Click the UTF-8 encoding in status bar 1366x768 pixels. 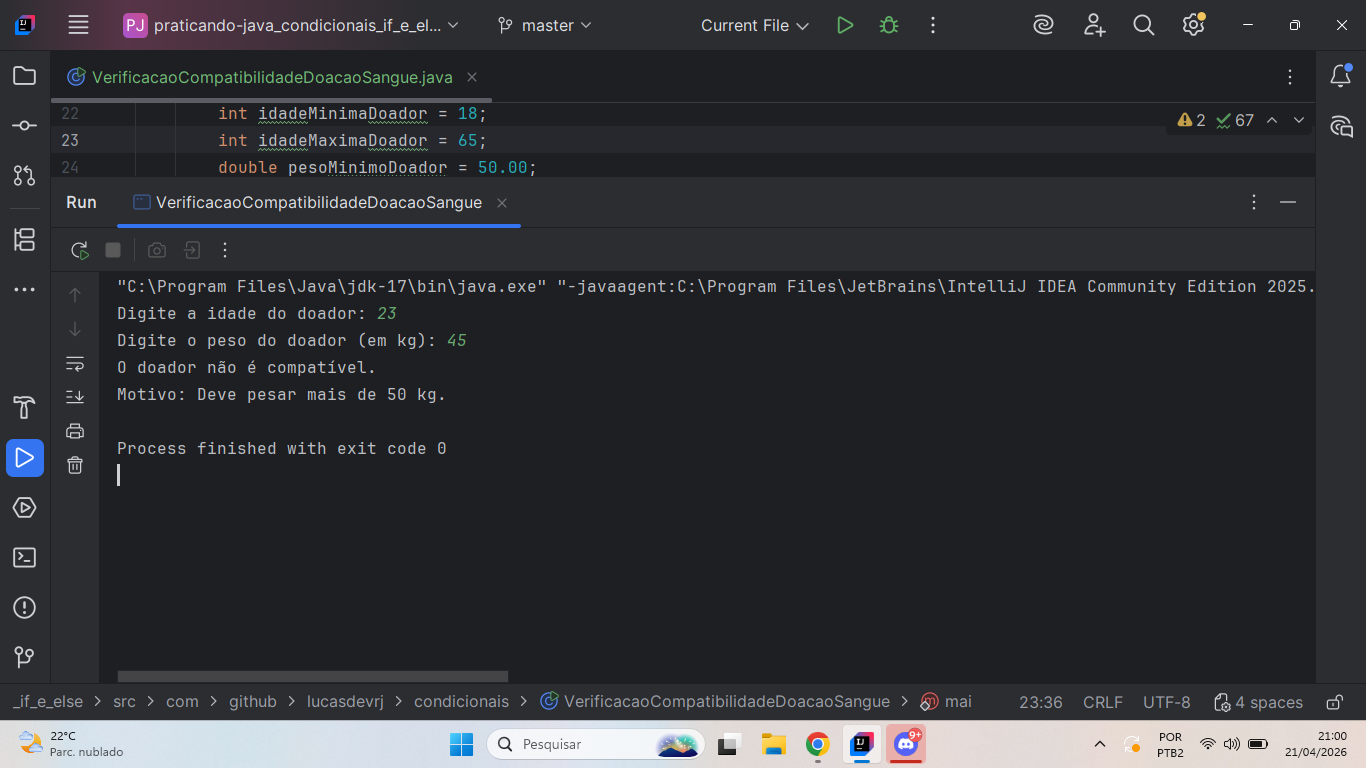(1166, 702)
